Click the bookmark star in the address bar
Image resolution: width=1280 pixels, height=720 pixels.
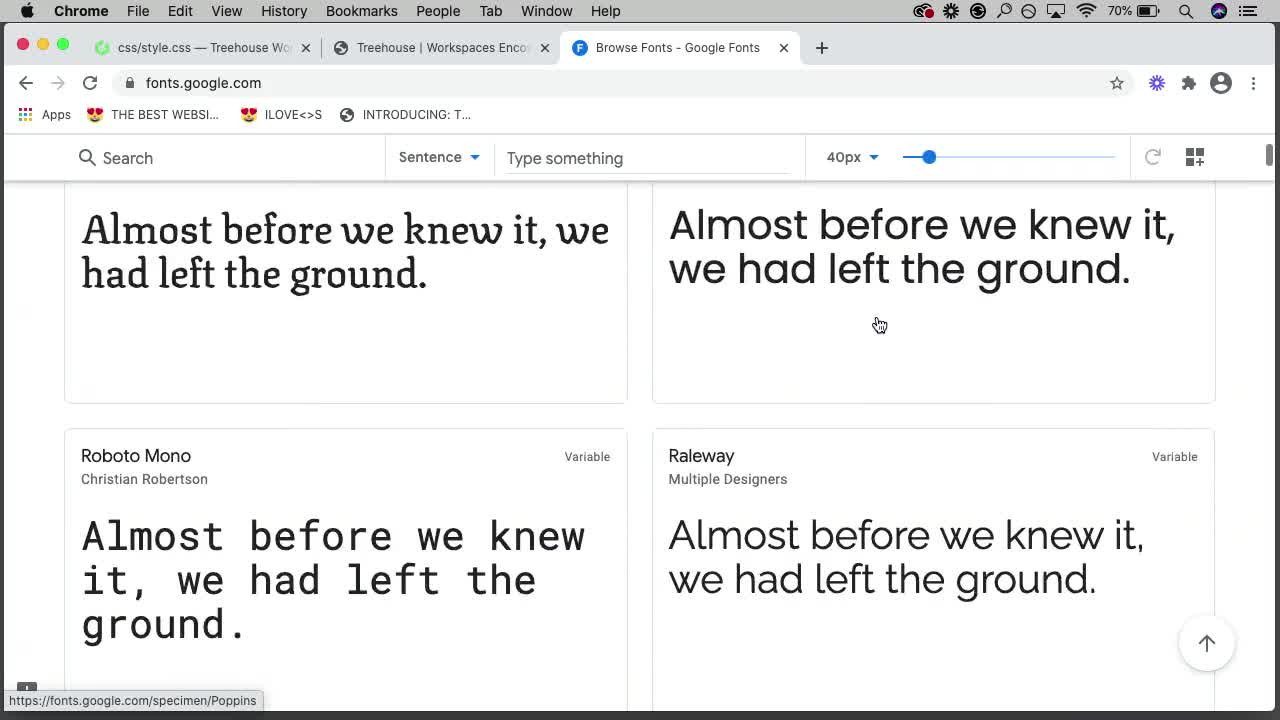click(1116, 83)
